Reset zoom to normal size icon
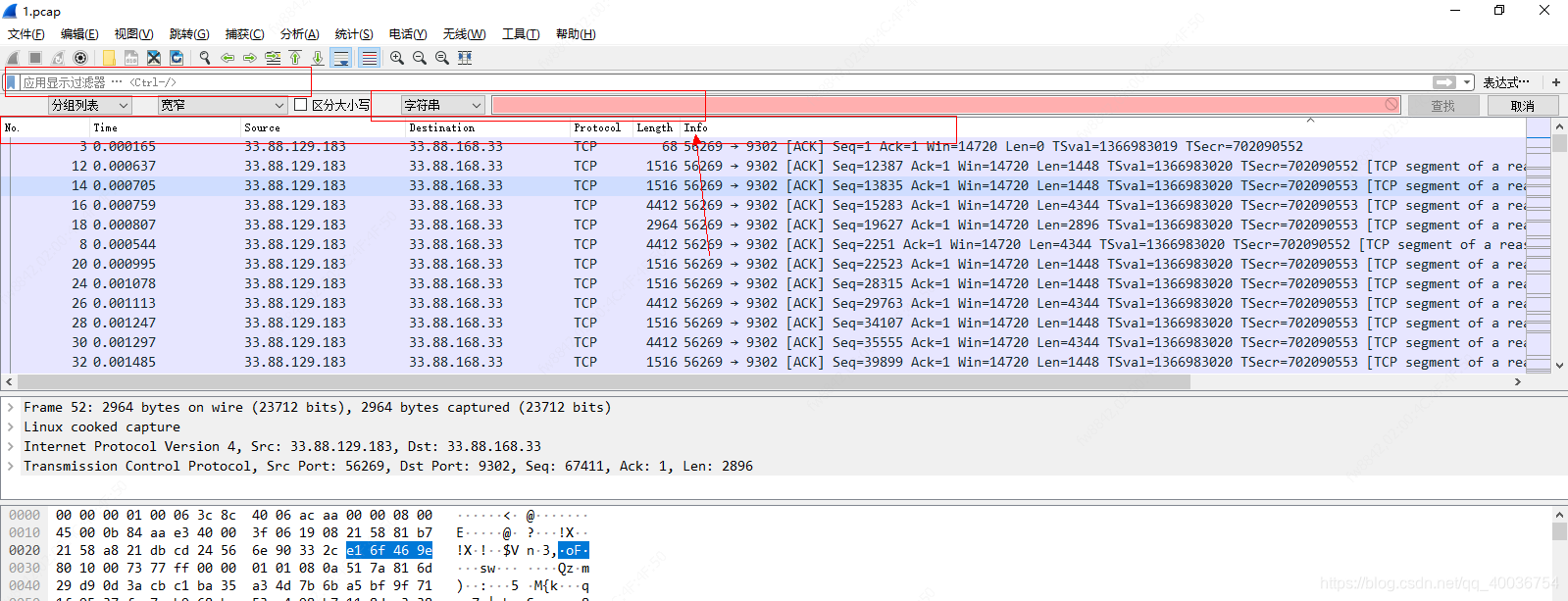The height and width of the screenshot is (601, 1568). point(442,58)
